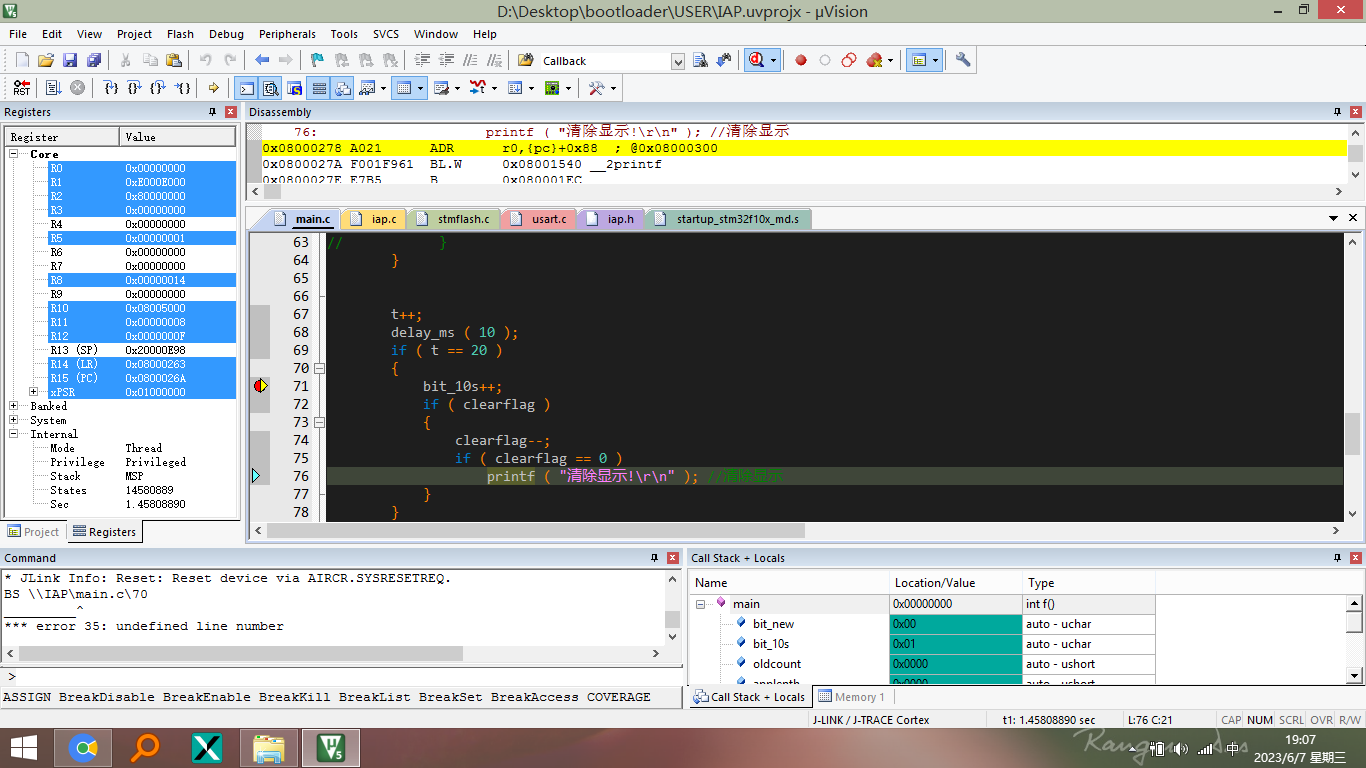Toggle the Disassembly Window button
Image resolution: width=1366 pixels, height=768 pixels.
(x=270, y=88)
